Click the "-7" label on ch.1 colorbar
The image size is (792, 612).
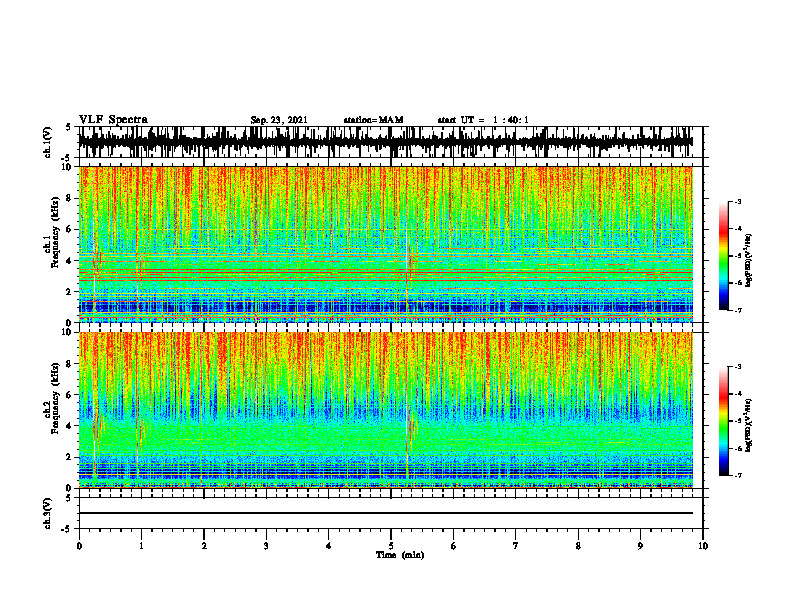coord(738,311)
